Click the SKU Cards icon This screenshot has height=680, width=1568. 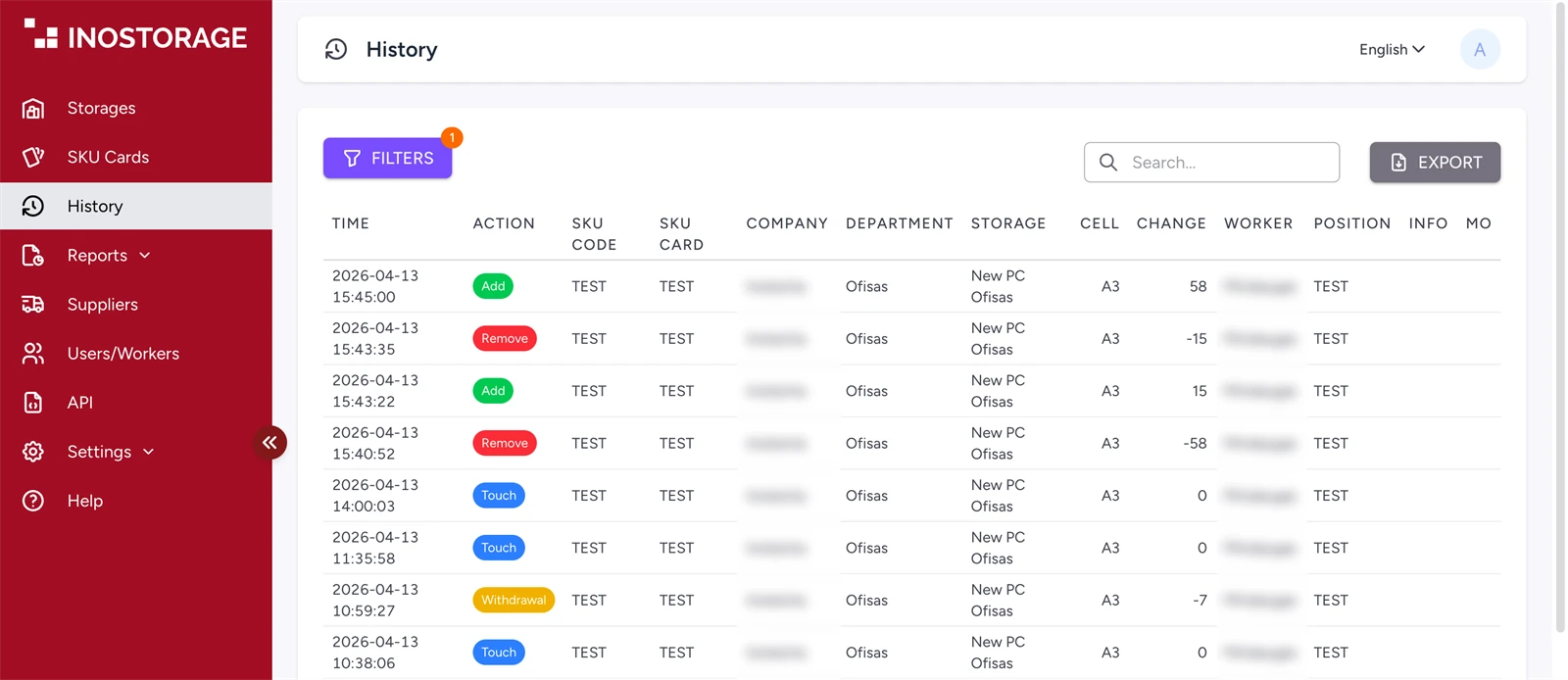pos(33,157)
